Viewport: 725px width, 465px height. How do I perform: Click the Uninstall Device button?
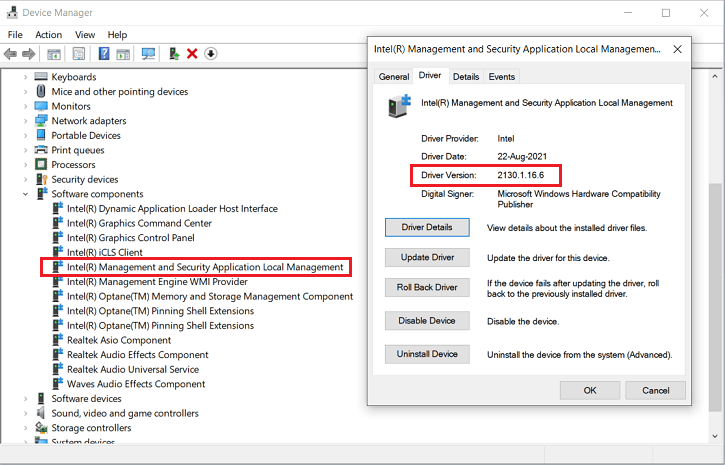427,354
